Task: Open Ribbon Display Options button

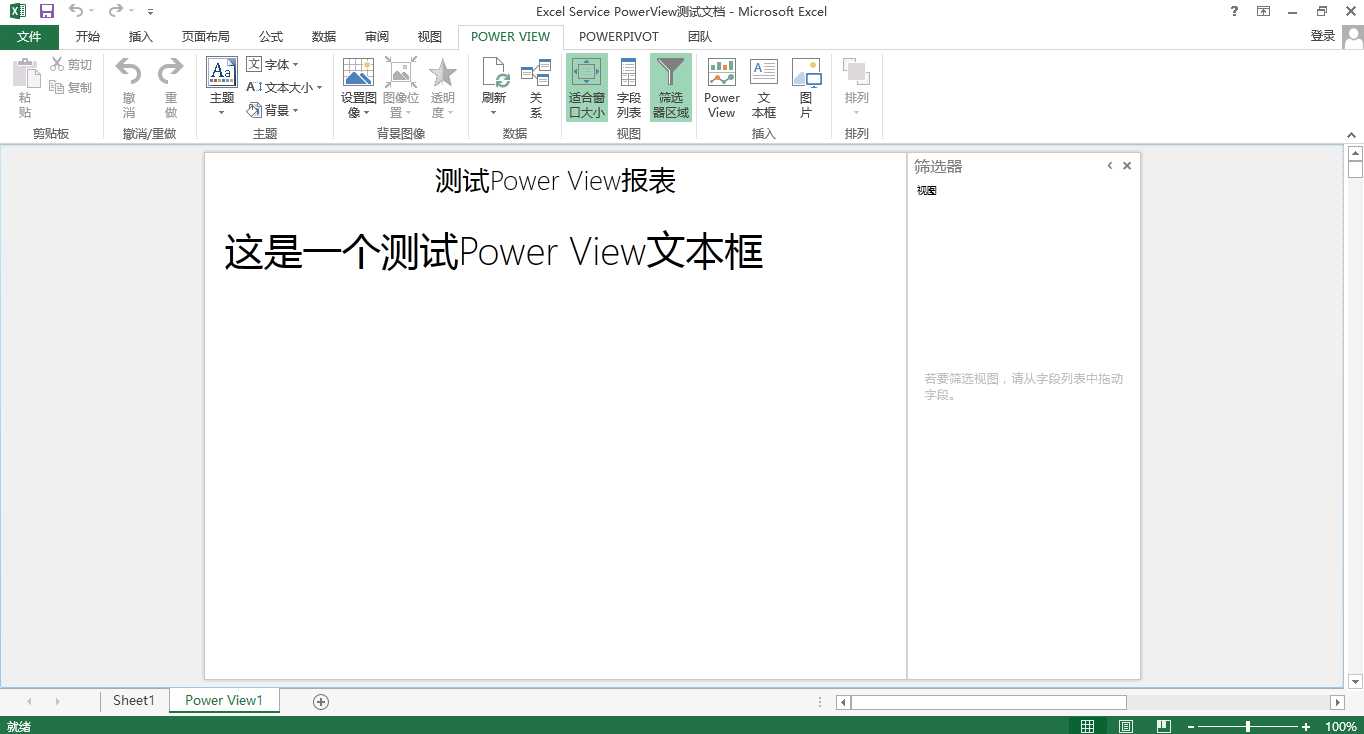Action: tap(1264, 11)
